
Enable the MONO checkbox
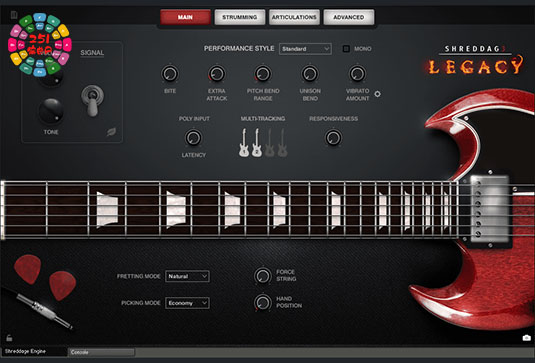[346, 49]
